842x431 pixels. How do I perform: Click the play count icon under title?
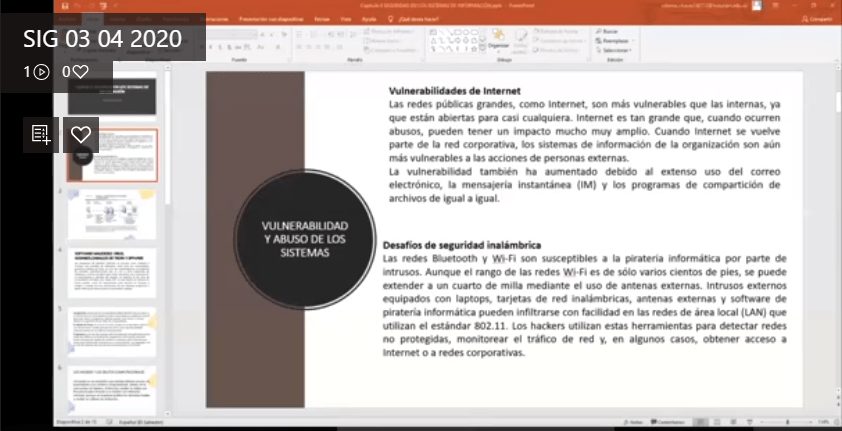(41, 71)
